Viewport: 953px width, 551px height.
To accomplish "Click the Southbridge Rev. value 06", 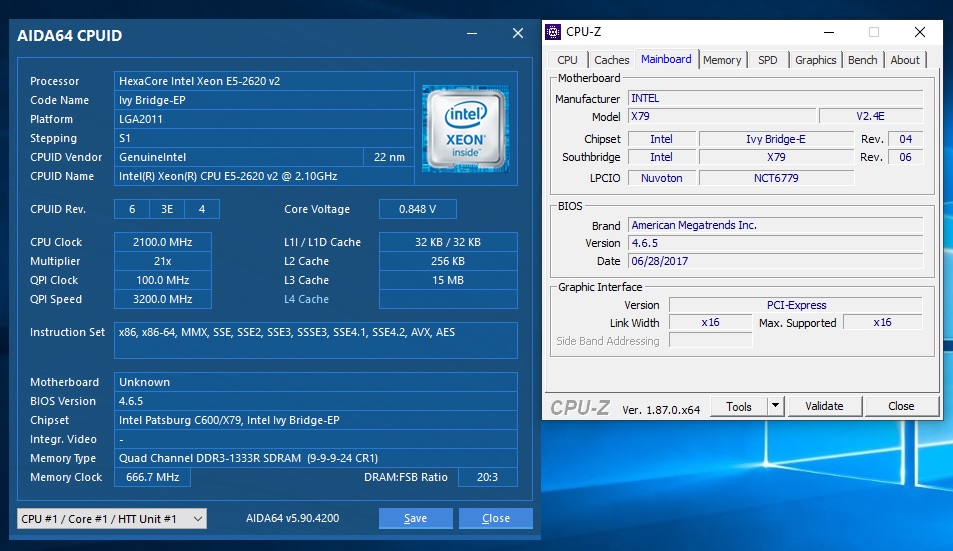I will pyautogui.click(x=905, y=157).
